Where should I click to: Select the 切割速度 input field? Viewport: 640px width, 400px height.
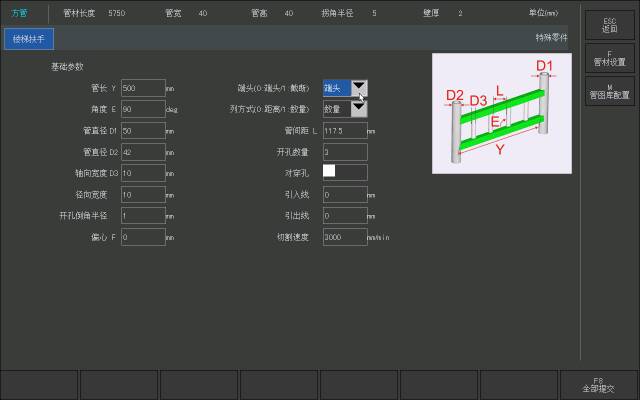pos(345,237)
